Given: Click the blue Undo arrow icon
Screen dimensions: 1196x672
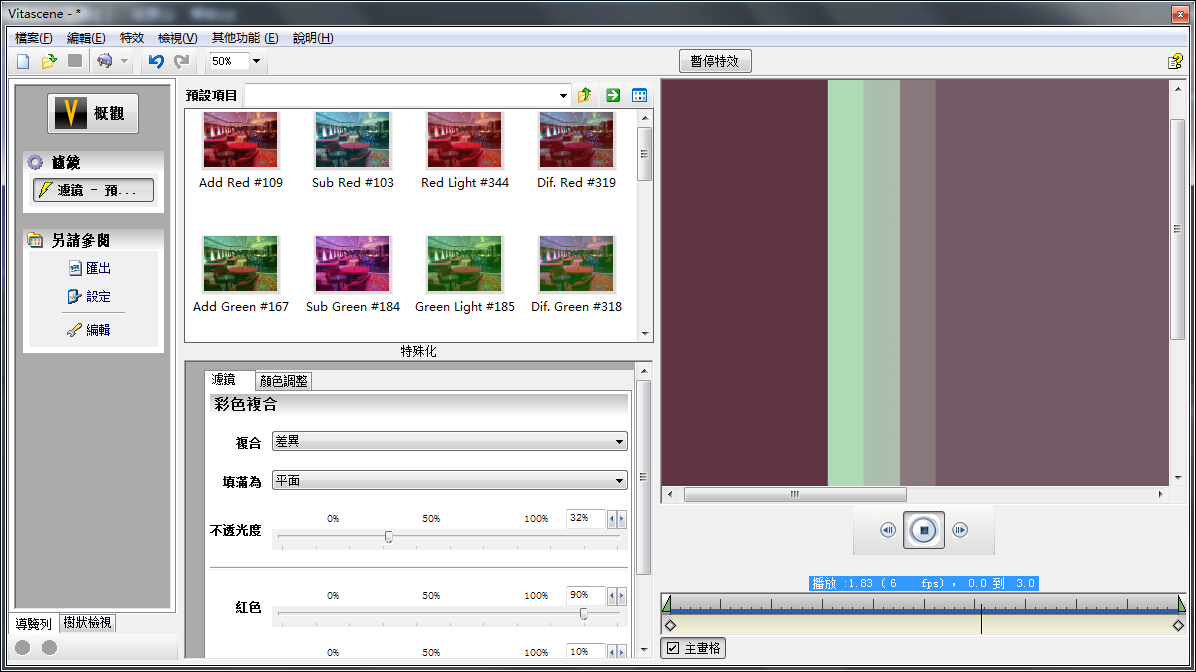Looking at the screenshot, I should (155, 62).
